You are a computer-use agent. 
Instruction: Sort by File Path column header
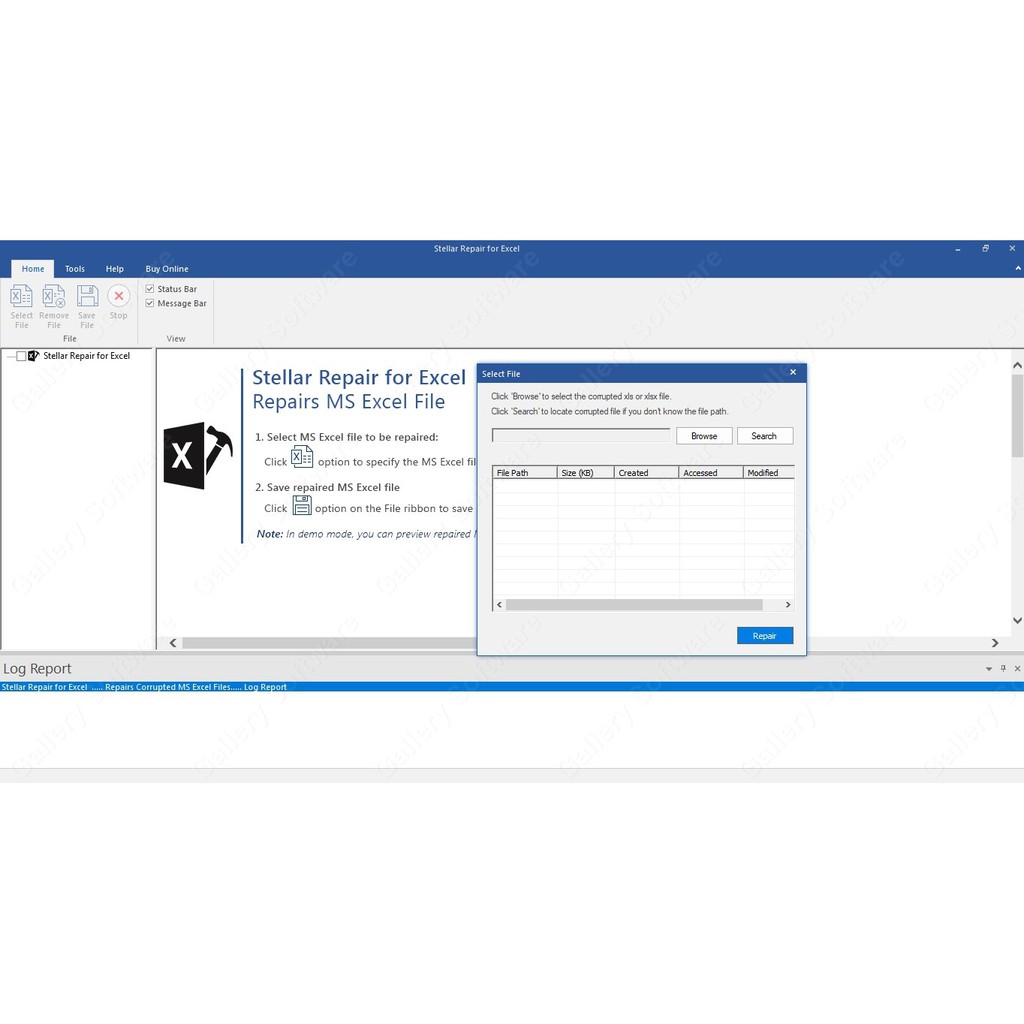point(524,473)
